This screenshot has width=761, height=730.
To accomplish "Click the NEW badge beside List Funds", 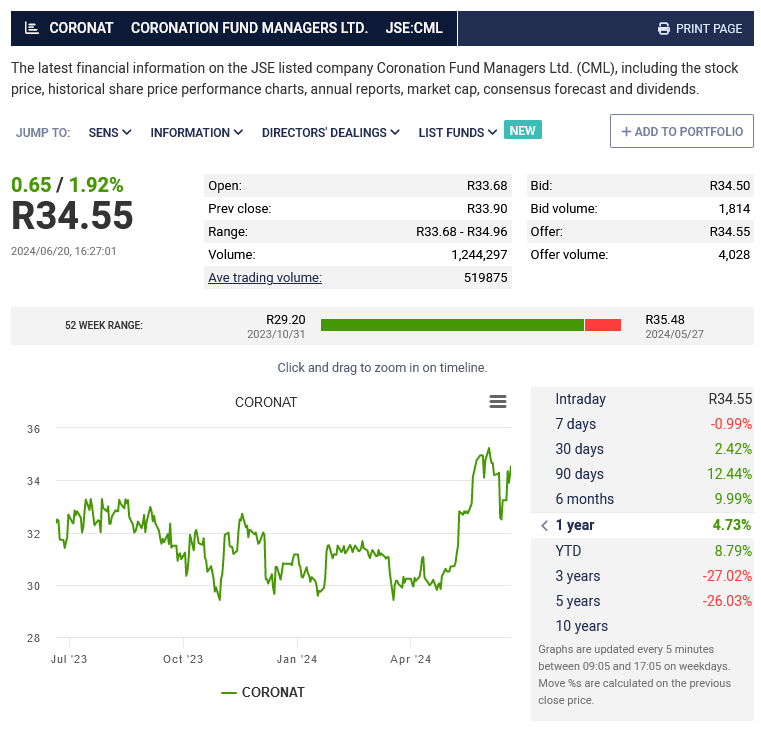I will tap(523, 130).
